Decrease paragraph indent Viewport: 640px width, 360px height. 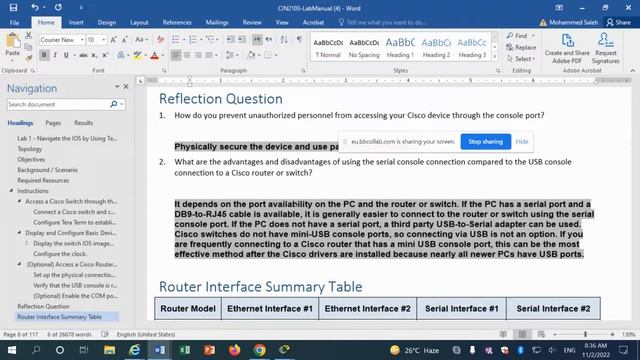point(231,40)
